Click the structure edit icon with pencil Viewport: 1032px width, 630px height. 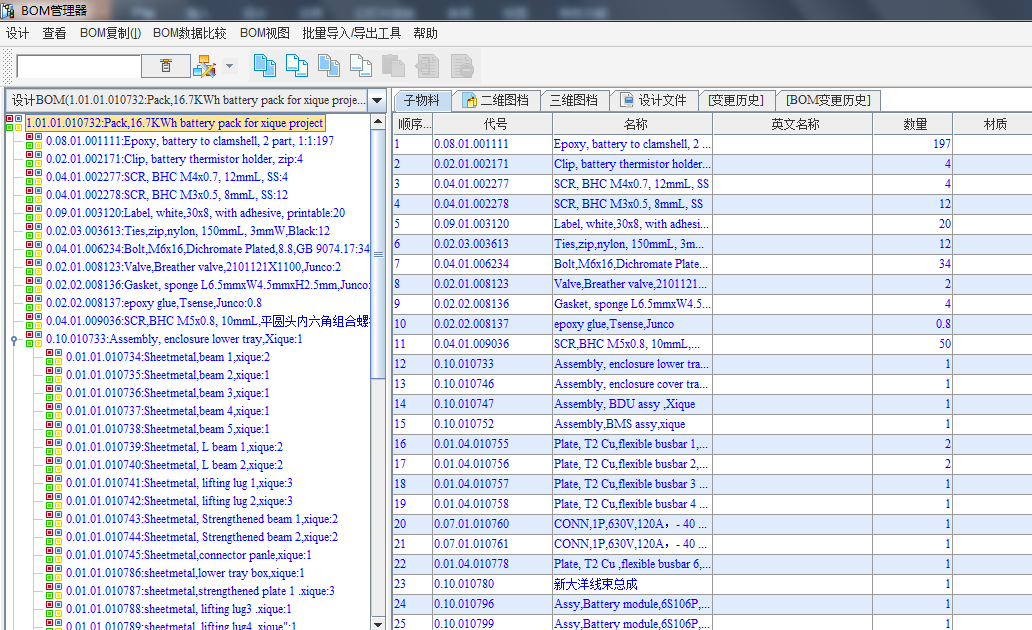click(203, 66)
